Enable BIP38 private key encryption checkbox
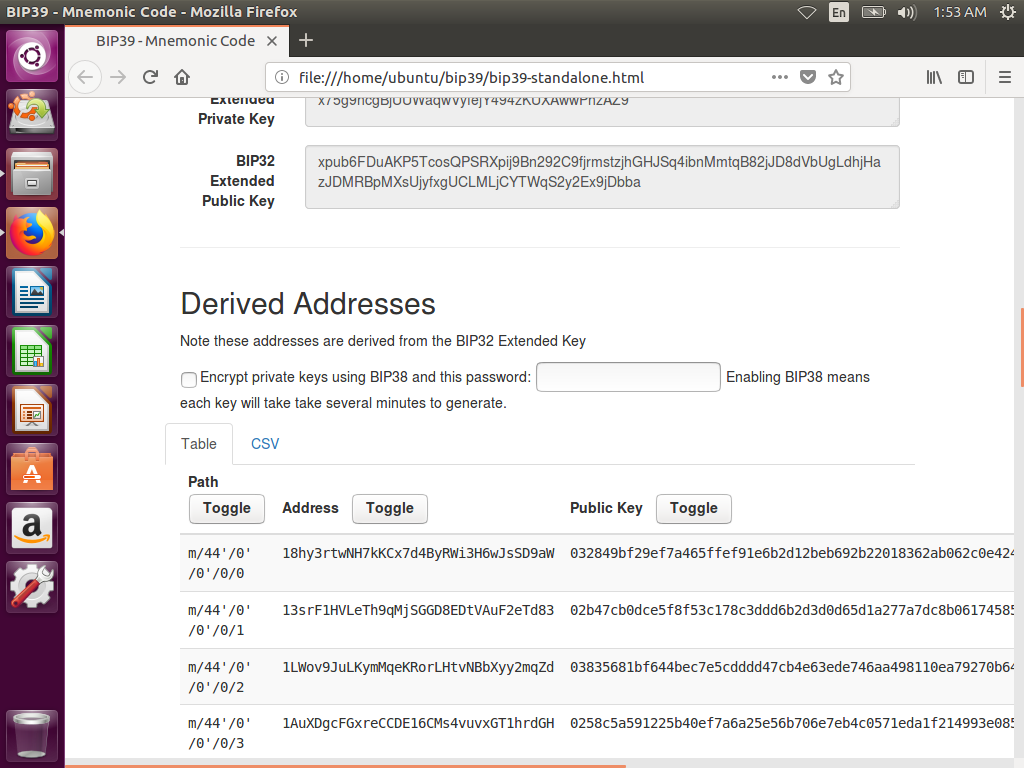 pyautogui.click(x=188, y=379)
